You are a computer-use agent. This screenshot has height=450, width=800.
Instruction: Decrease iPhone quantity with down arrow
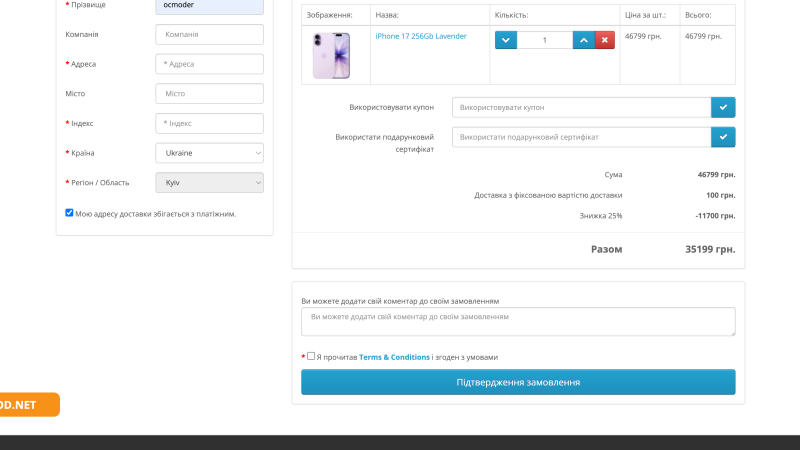(x=506, y=40)
